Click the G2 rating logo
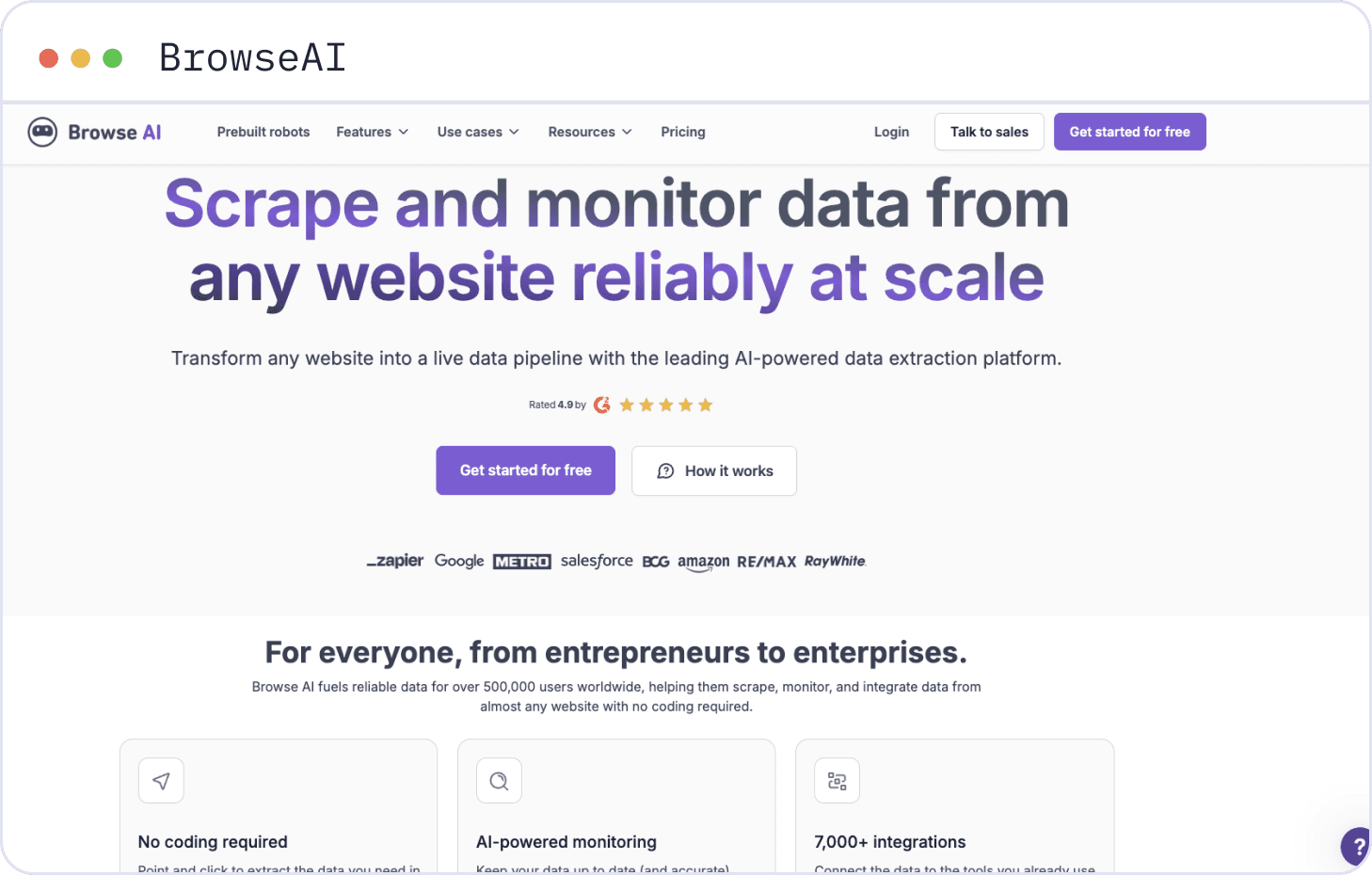 click(x=602, y=405)
